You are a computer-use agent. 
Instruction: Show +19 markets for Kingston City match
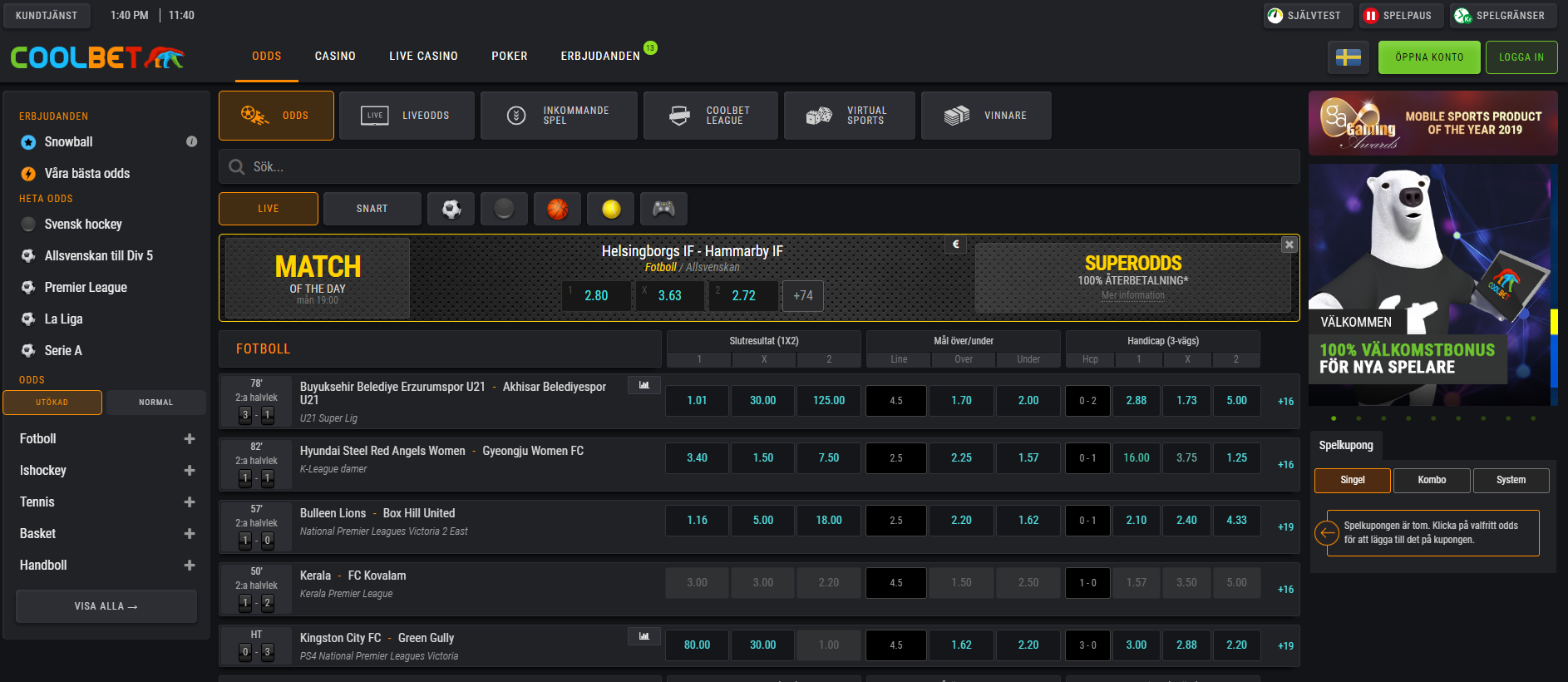point(1285,645)
